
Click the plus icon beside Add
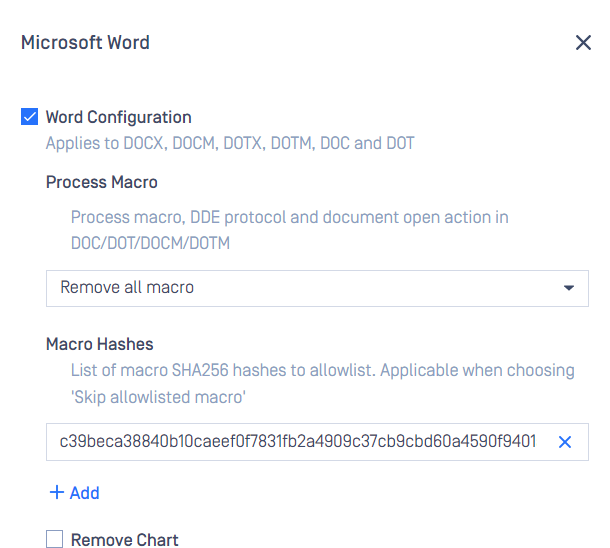coord(57,492)
